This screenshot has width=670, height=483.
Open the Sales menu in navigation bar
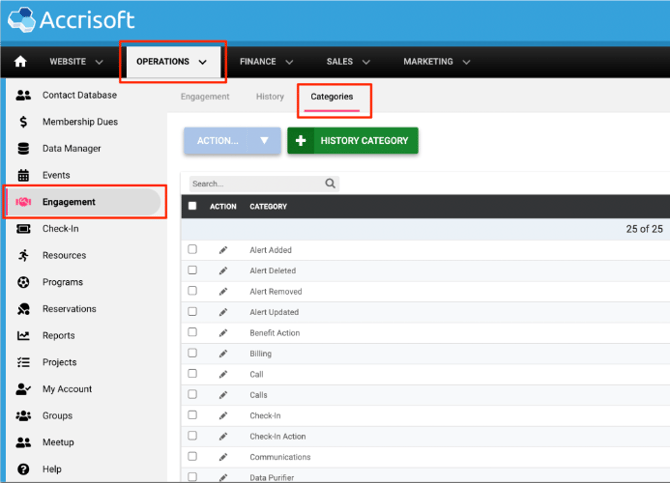tap(348, 62)
